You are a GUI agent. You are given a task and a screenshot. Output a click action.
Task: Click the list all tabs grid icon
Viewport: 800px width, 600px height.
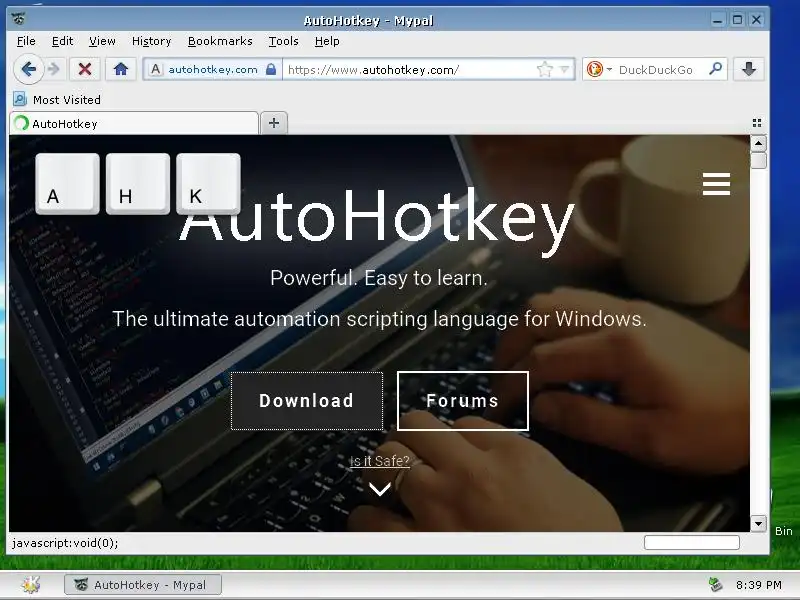757,123
